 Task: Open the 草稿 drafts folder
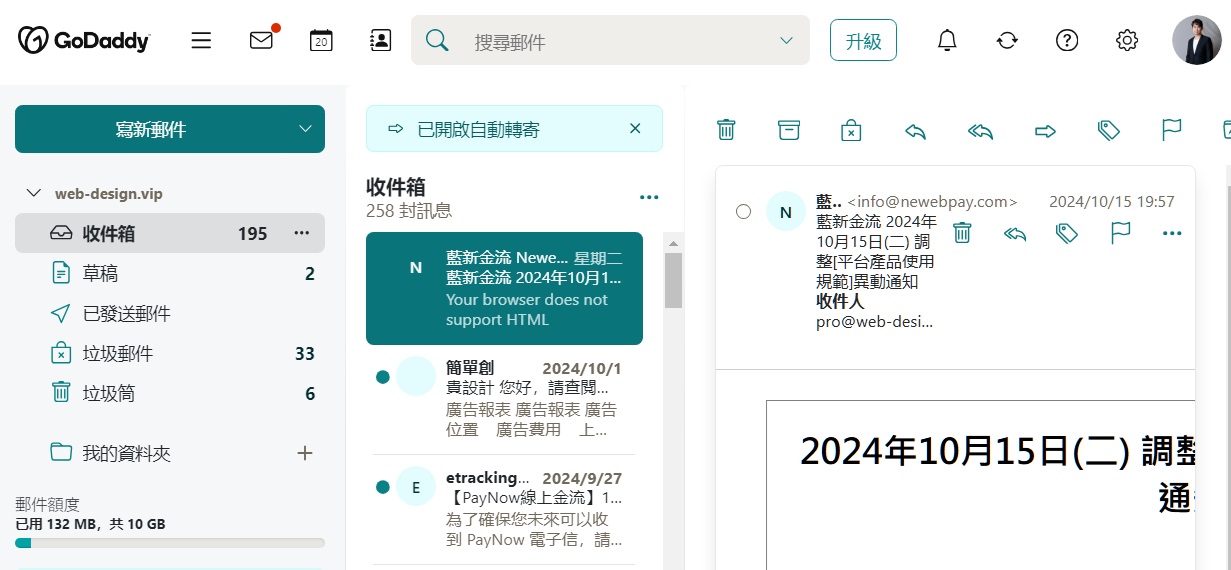(x=170, y=273)
